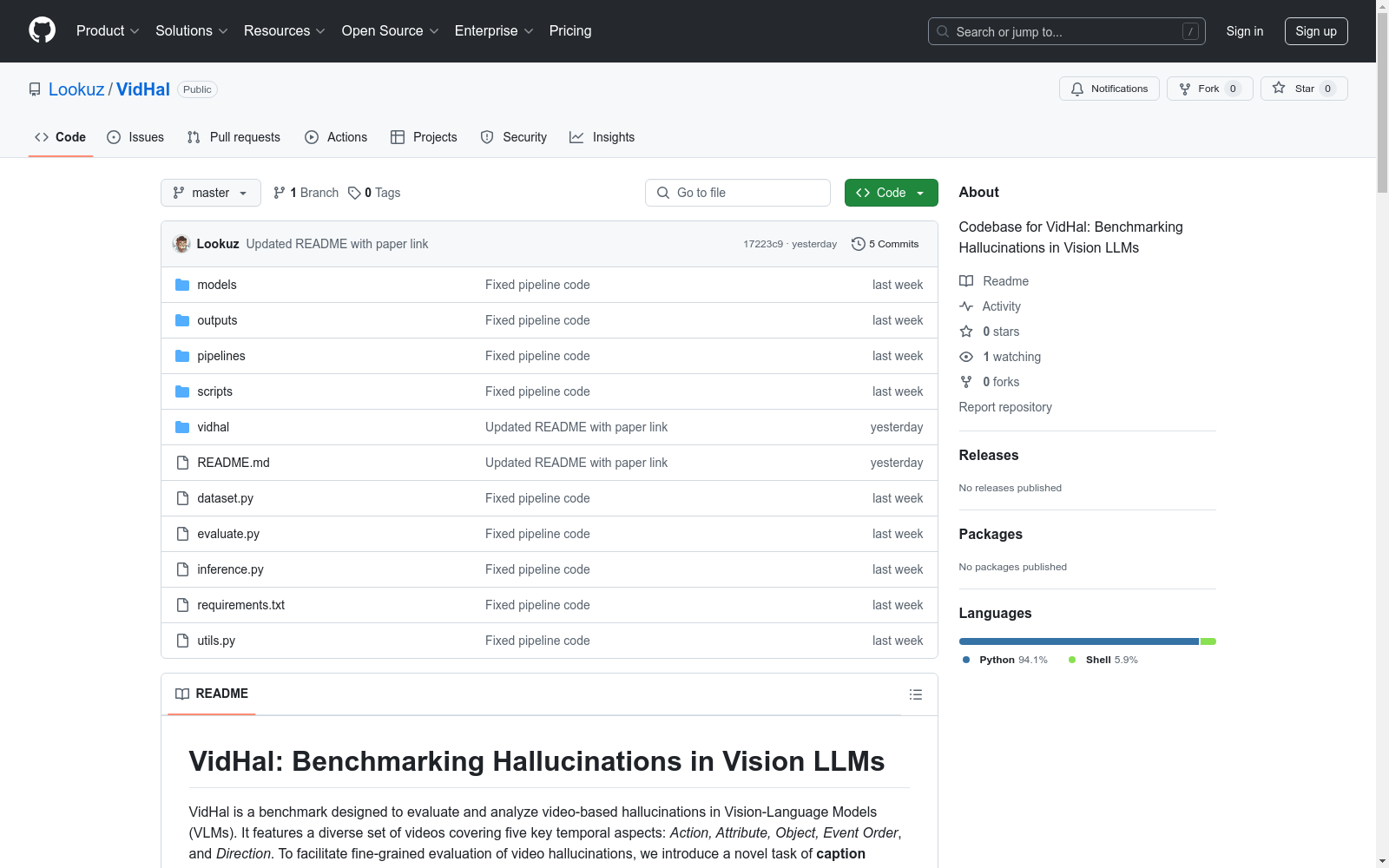Screen dimensions: 1389x868
Task: Click the README.md file icon
Action: click(x=182, y=463)
